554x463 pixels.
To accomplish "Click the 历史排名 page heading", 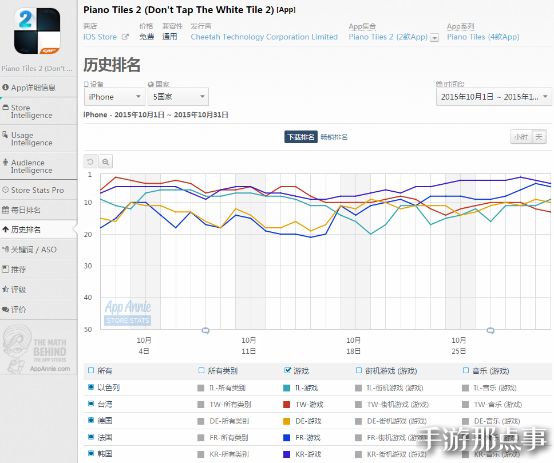I will [112, 65].
